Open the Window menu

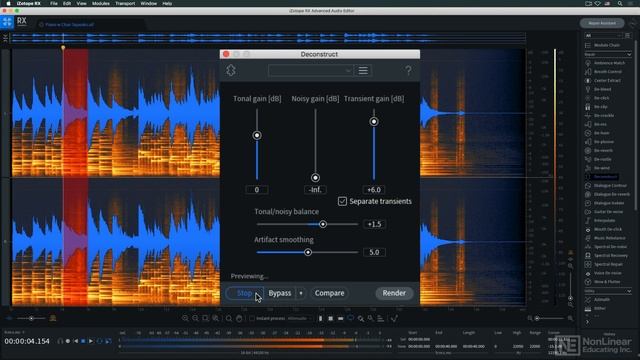[149, 3]
